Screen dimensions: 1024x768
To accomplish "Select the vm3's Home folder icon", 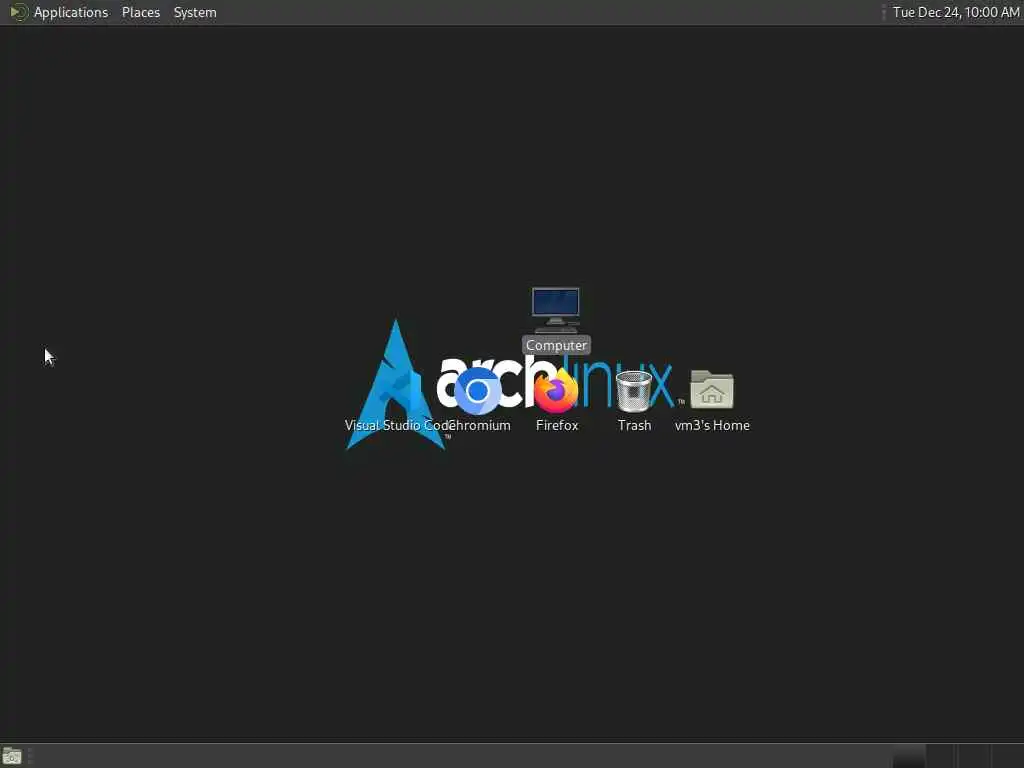I will click(712, 389).
